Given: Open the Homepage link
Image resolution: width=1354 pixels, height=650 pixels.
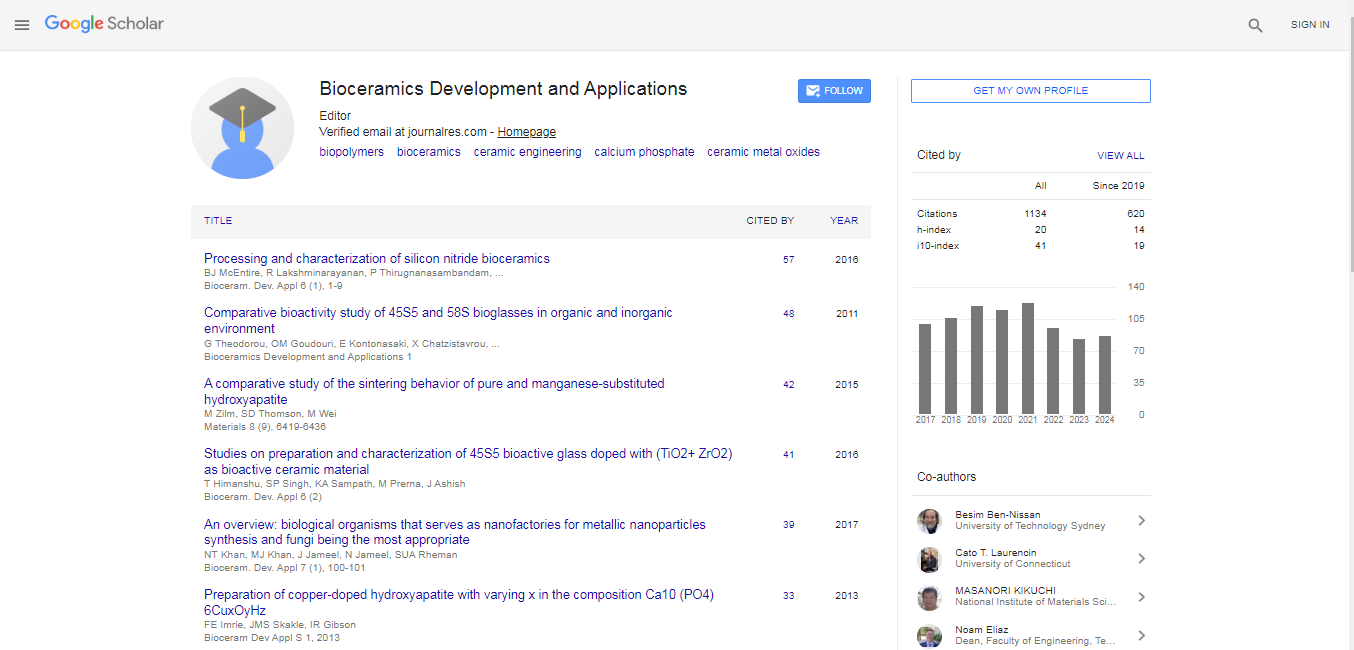Looking at the screenshot, I should 526,132.
